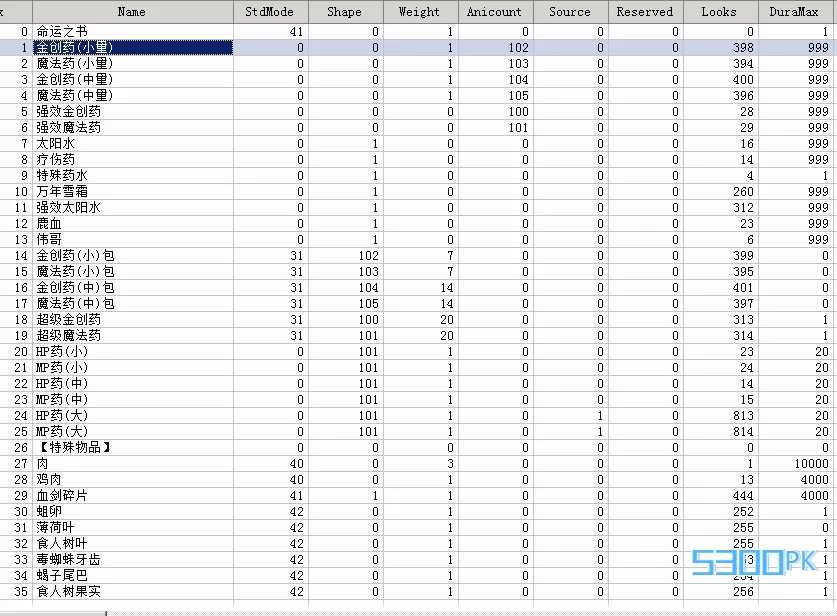Select the Reserved column header

pos(645,12)
